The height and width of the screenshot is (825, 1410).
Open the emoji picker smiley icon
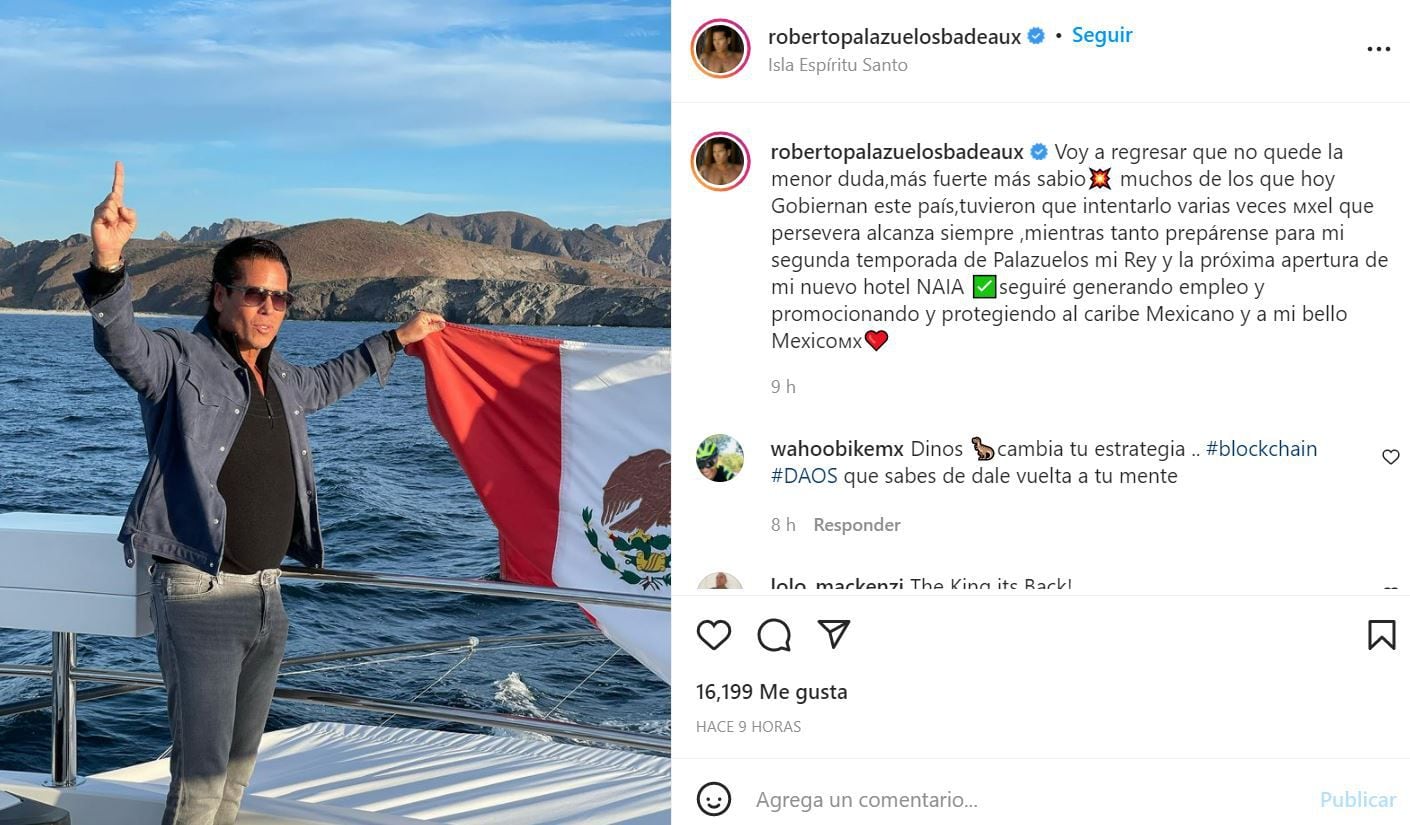click(x=714, y=800)
